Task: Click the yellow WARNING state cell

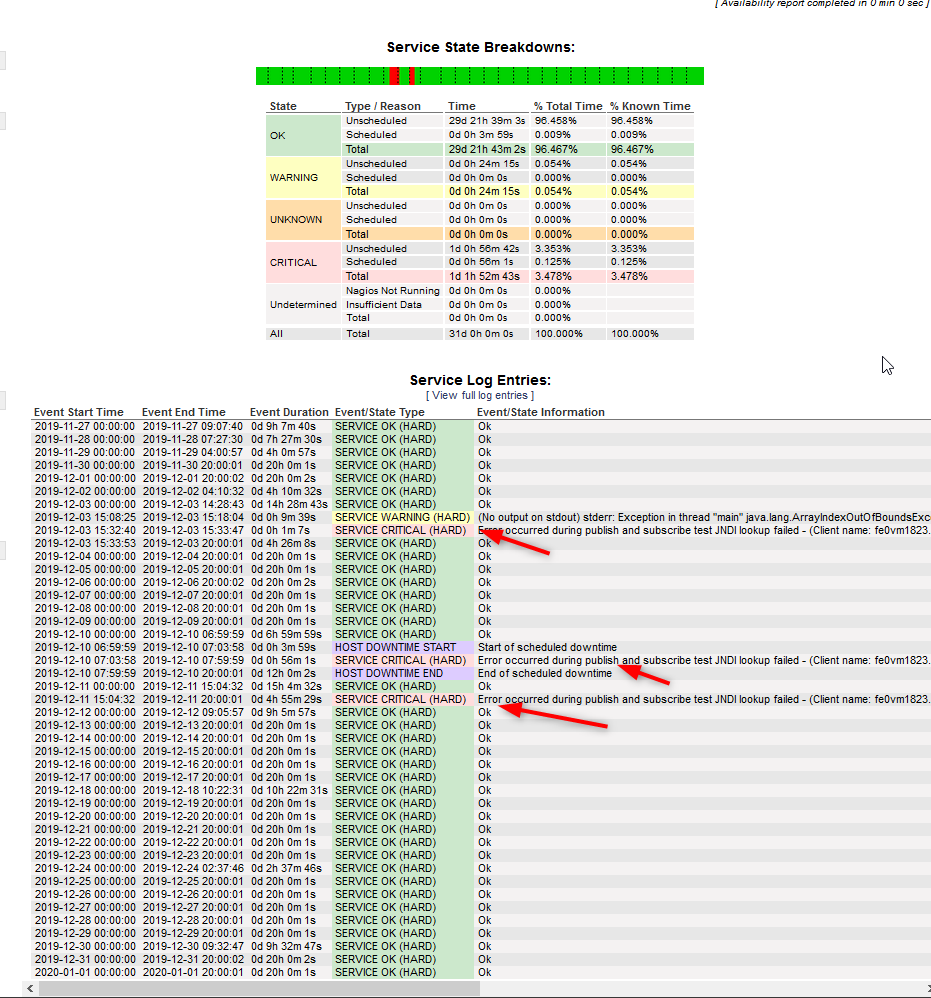Action: (x=293, y=177)
